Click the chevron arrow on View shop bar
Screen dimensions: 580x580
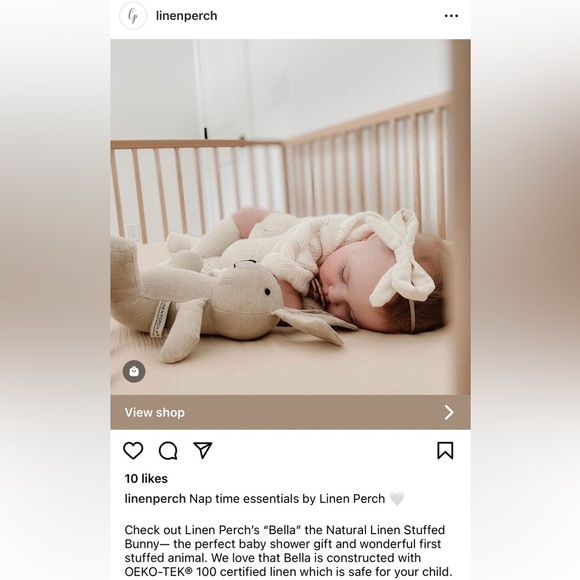449,412
